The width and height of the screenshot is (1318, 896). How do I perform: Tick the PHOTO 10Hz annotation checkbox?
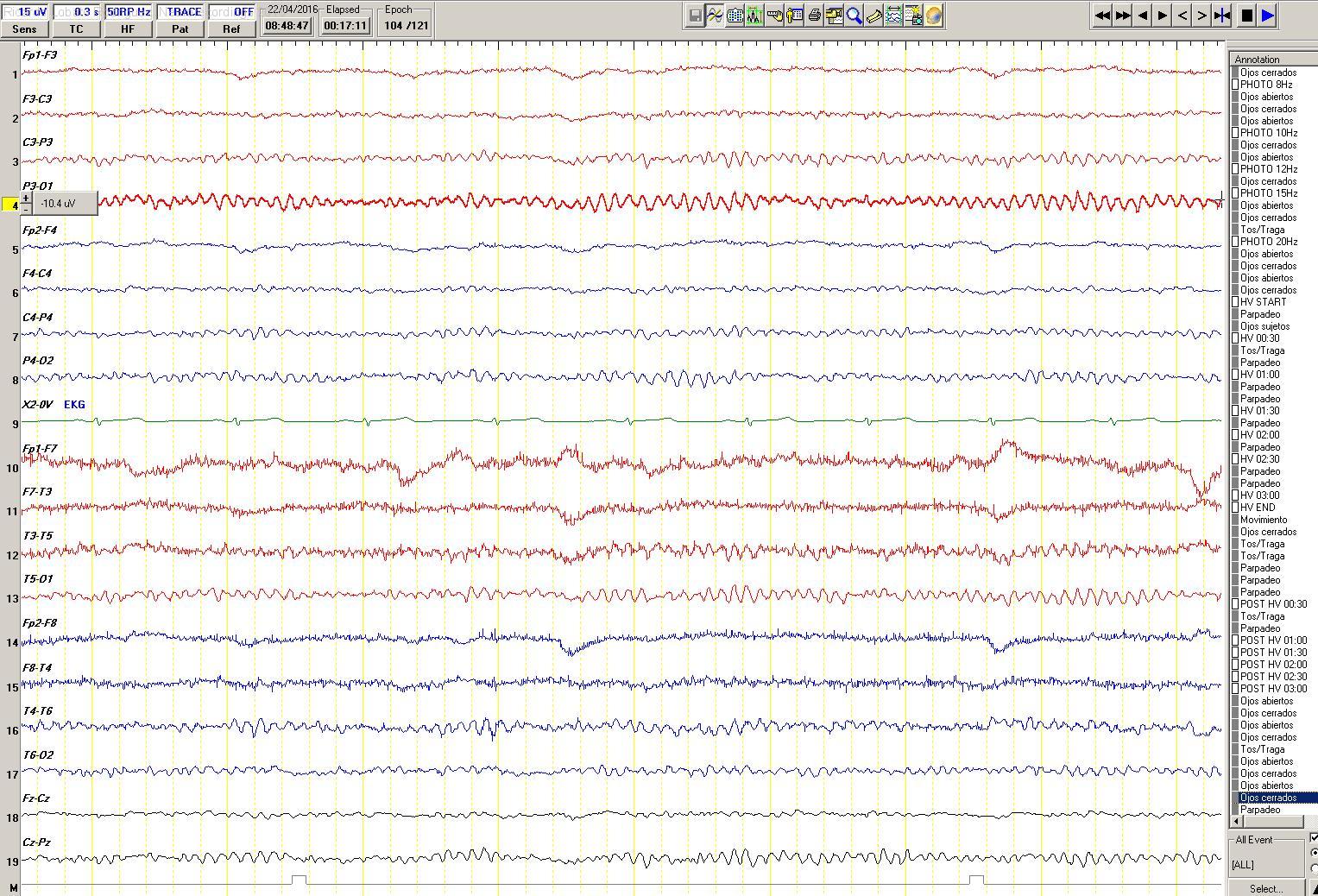(1235, 133)
